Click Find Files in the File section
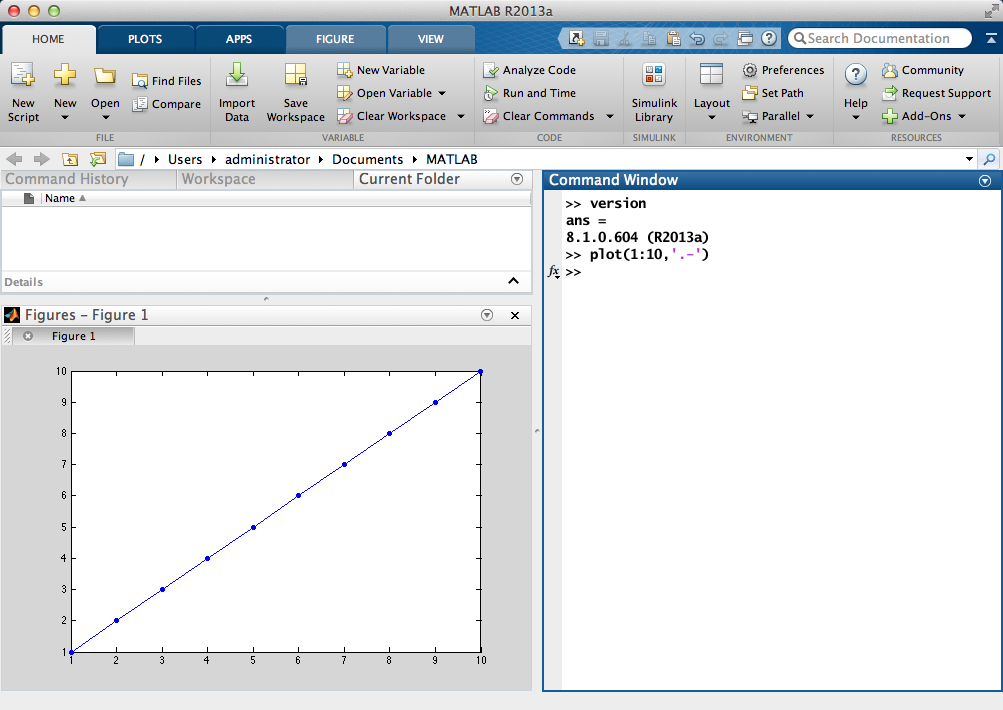 point(167,81)
